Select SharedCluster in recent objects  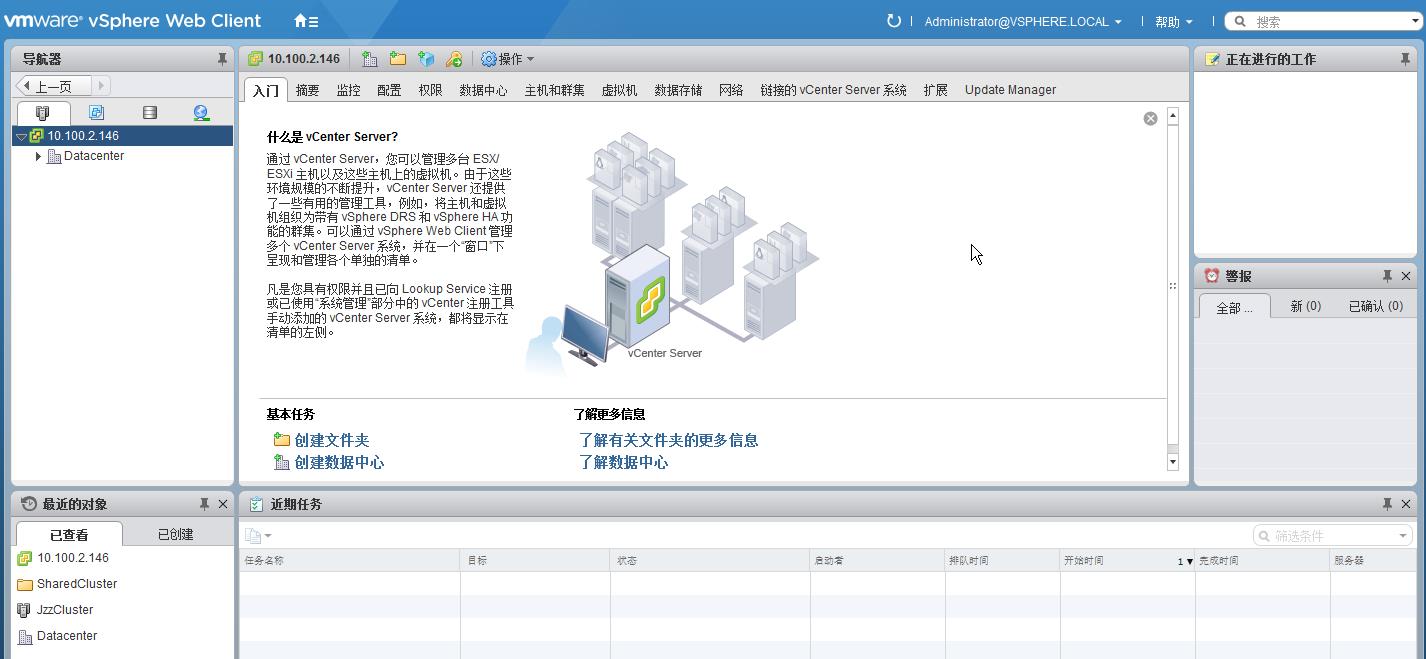point(77,584)
